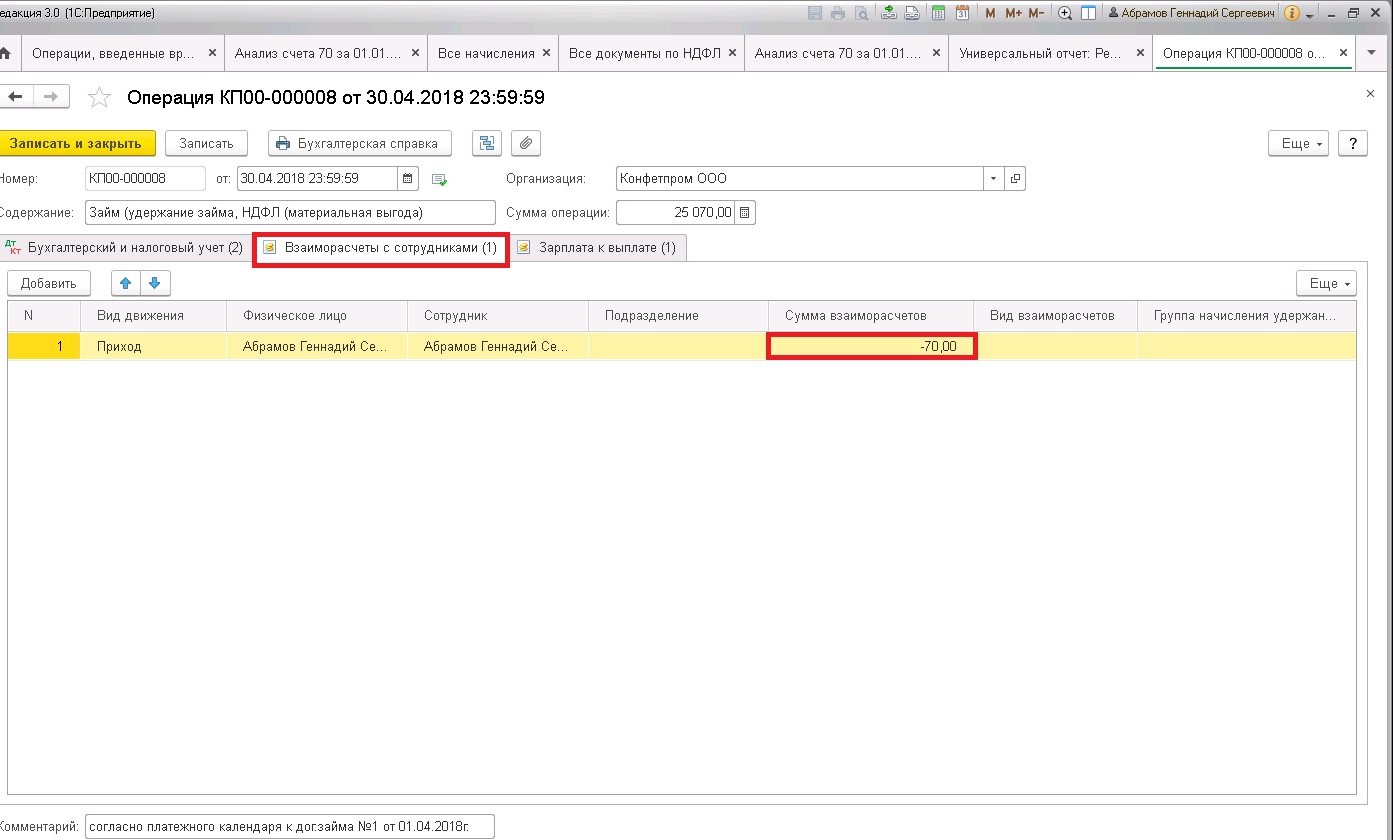Print the Бухгалтерская справка
This screenshot has width=1393, height=840.
pos(359,143)
